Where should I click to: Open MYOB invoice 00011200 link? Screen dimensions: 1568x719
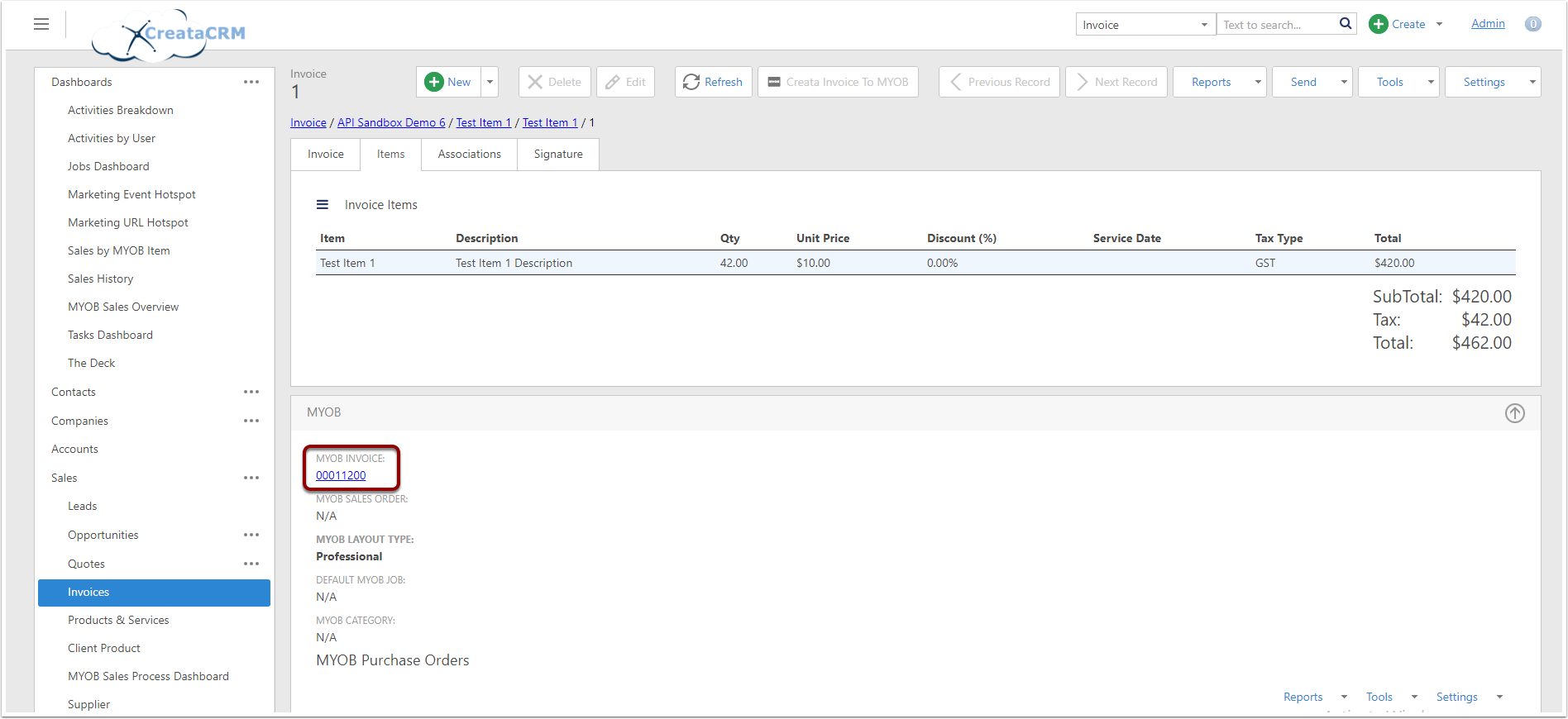pos(341,475)
